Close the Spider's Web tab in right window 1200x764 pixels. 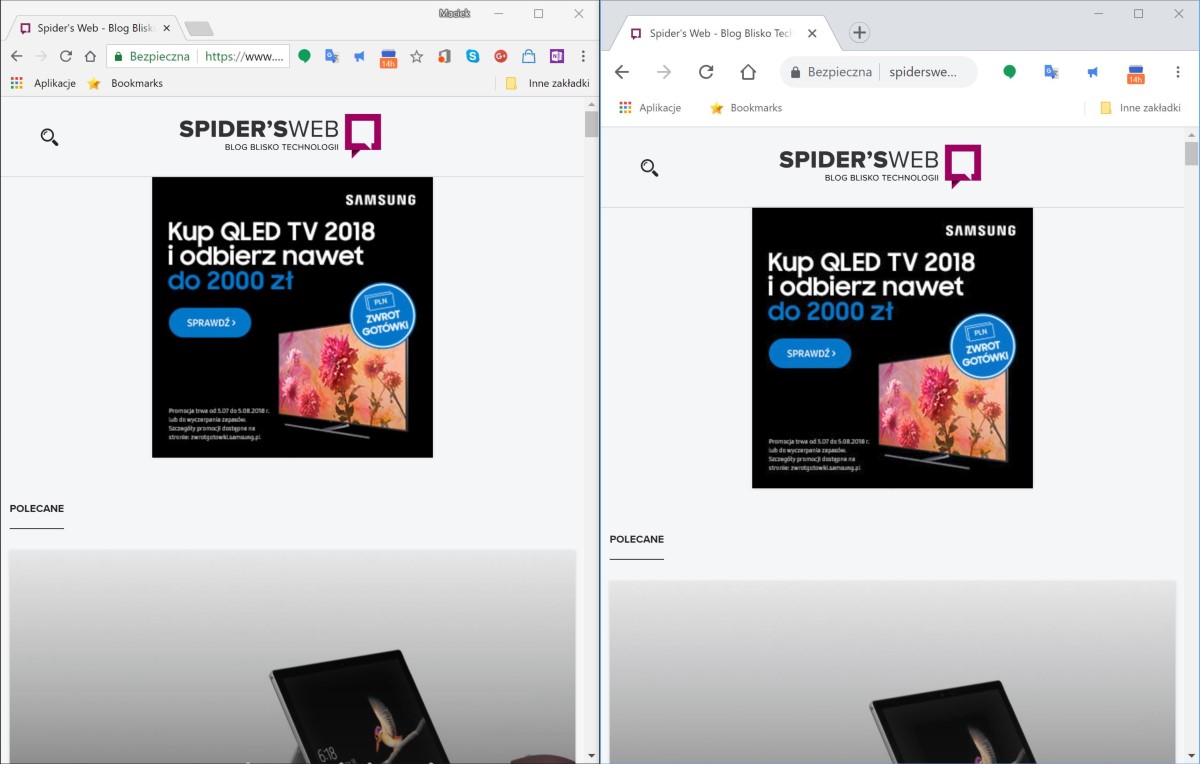click(812, 33)
